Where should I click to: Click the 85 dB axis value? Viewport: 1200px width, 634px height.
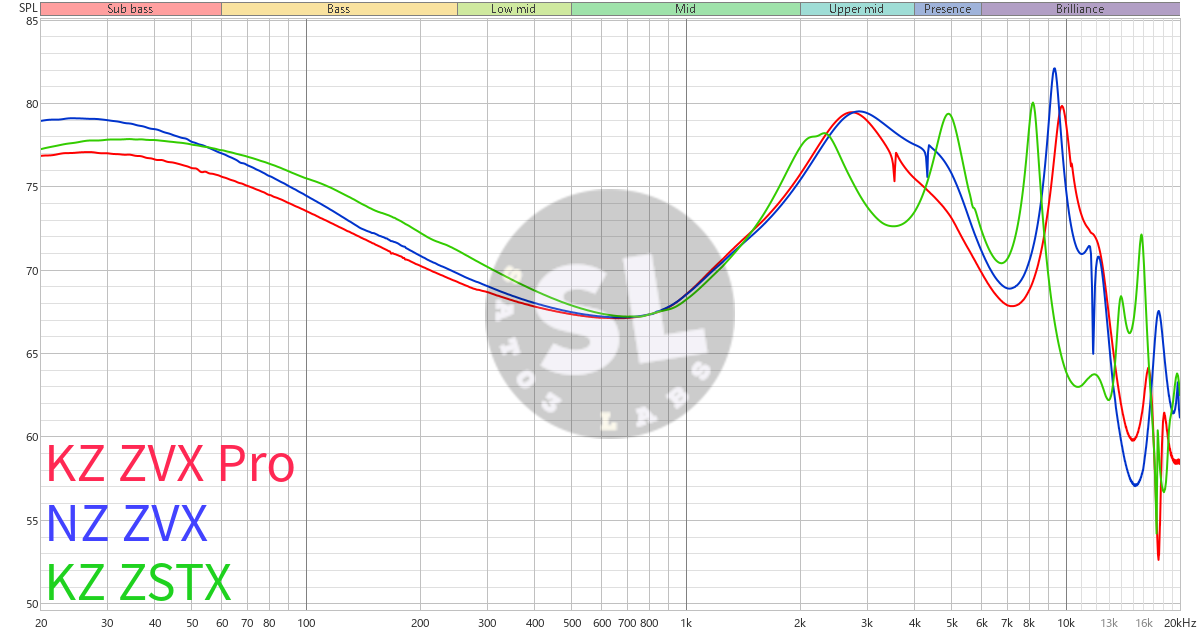pos(31,21)
